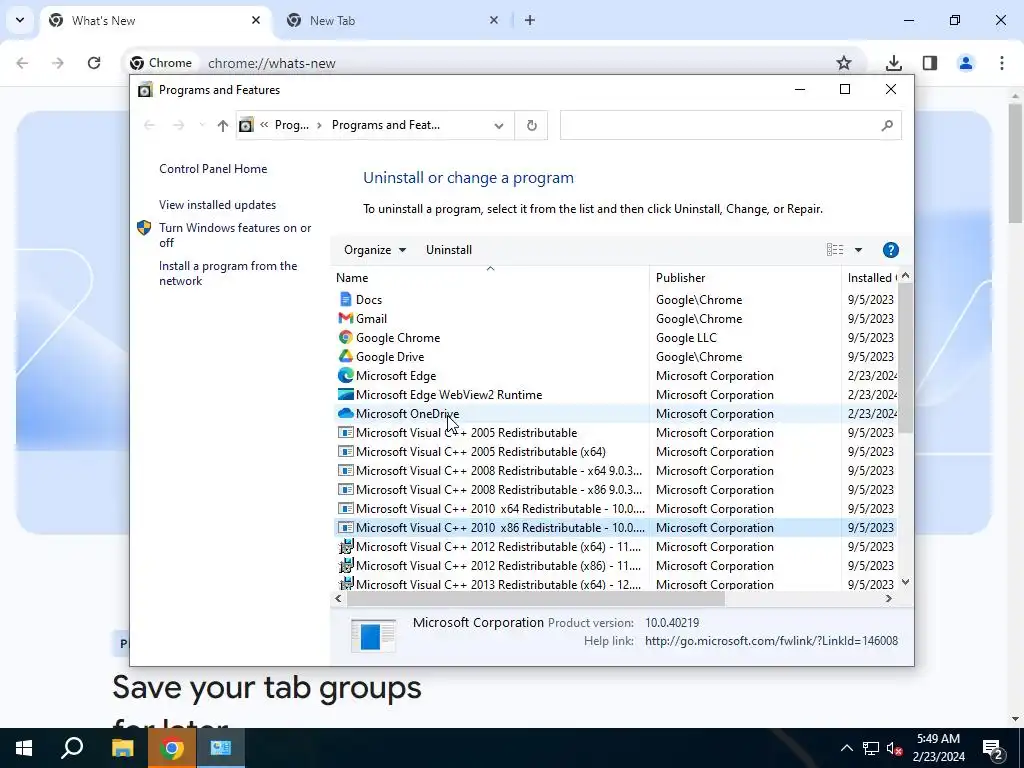Click the horizontal scrollbar in program list
This screenshot has width=1024, height=768.
[x=535, y=598]
